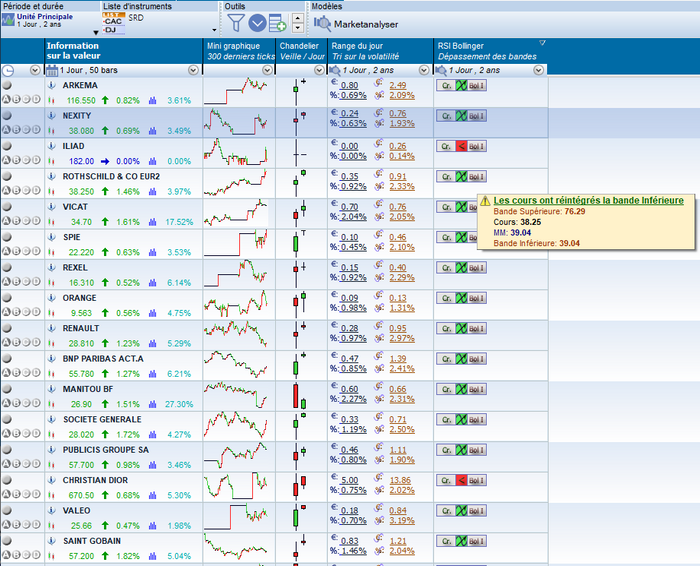Open the SOCIETE GENERALE mini chart thumbnail
This screenshot has width=700, height=566.
click(x=236, y=425)
